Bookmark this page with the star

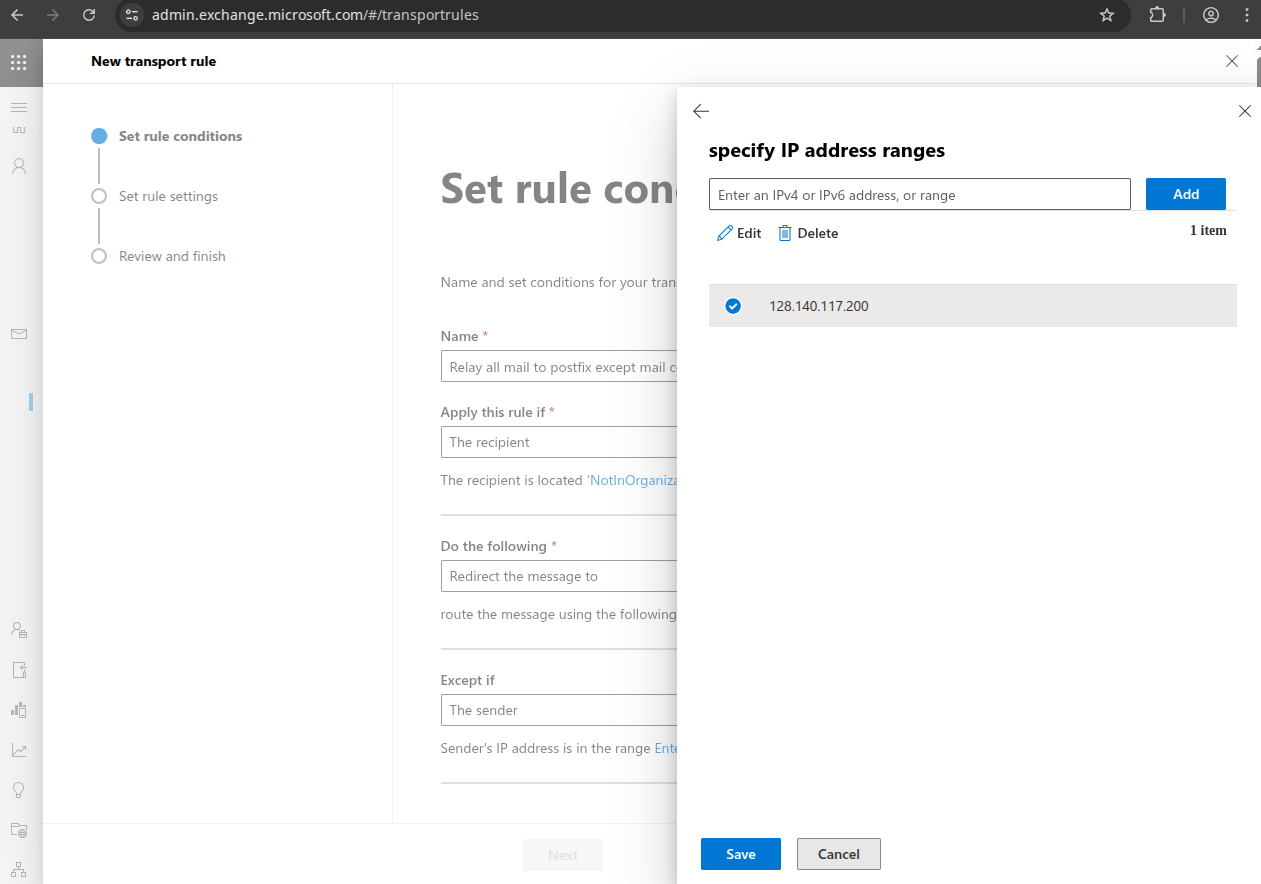click(x=1106, y=15)
